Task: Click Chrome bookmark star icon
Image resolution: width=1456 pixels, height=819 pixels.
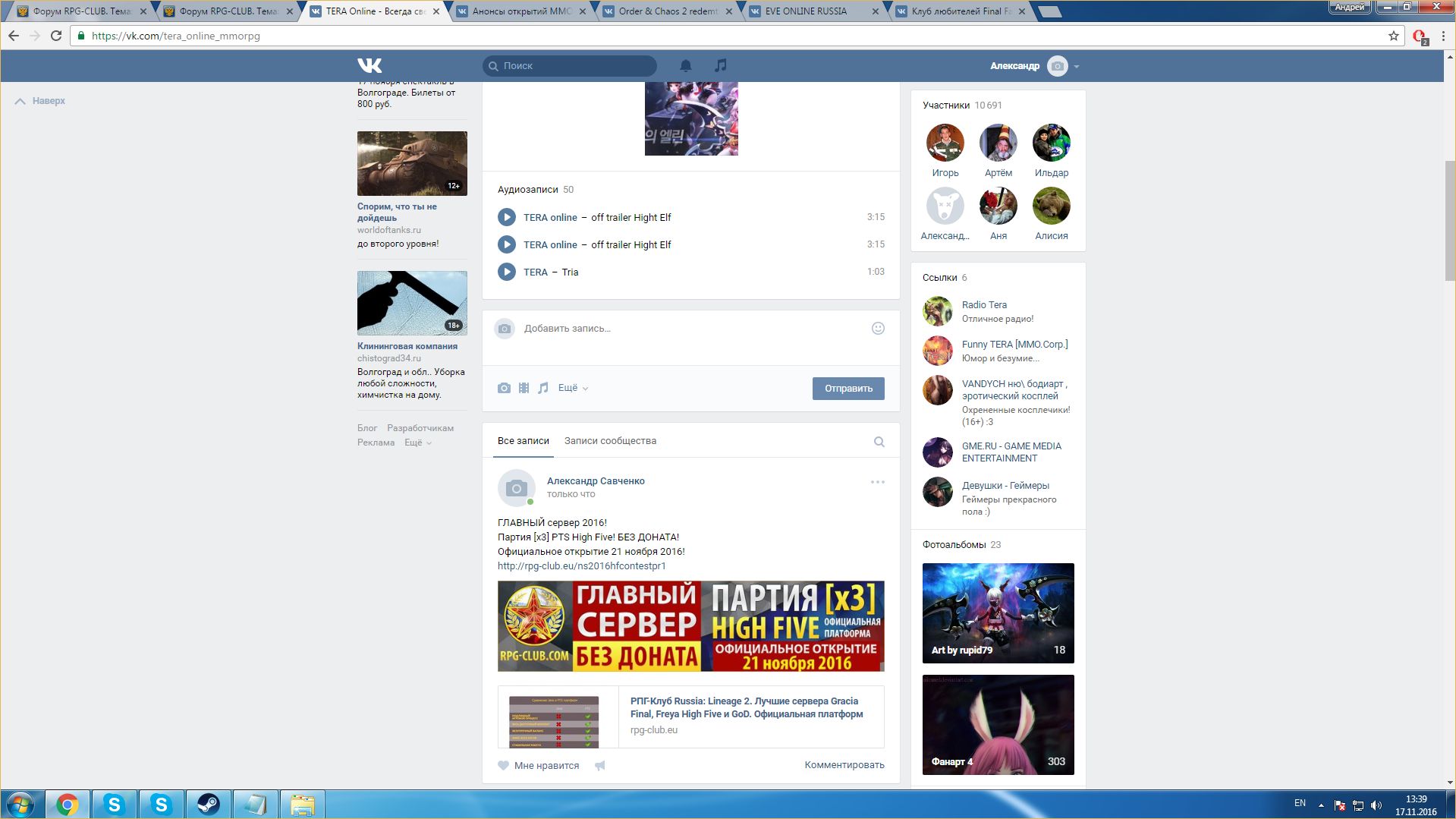Action: [1394, 36]
